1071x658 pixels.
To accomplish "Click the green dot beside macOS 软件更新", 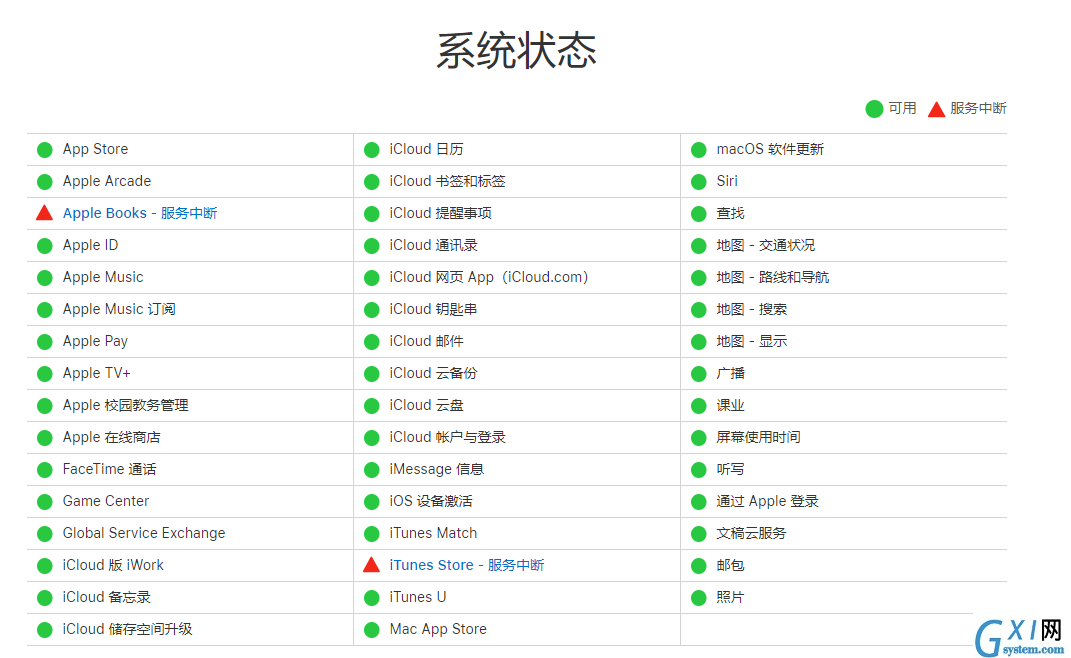I will [x=699, y=150].
